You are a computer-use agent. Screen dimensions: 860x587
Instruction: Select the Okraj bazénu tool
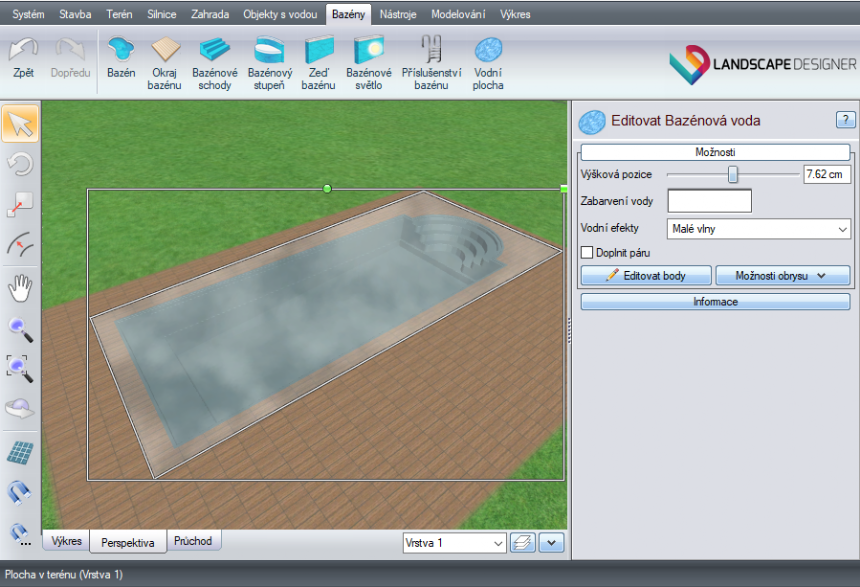165,63
